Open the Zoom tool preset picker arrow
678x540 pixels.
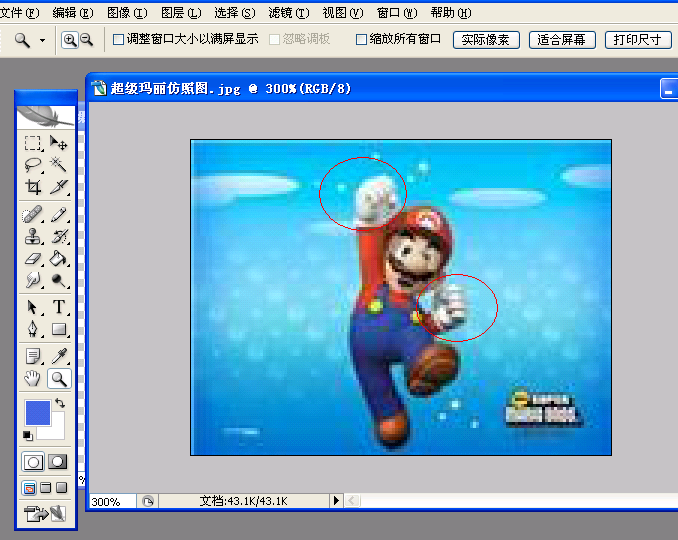(x=42, y=41)
